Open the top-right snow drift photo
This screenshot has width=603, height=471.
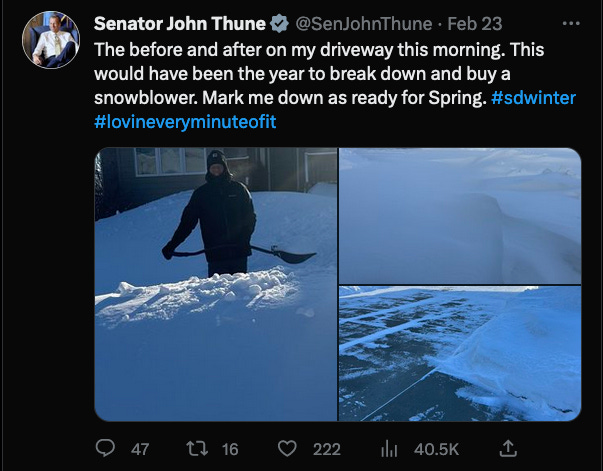point(460,215)
